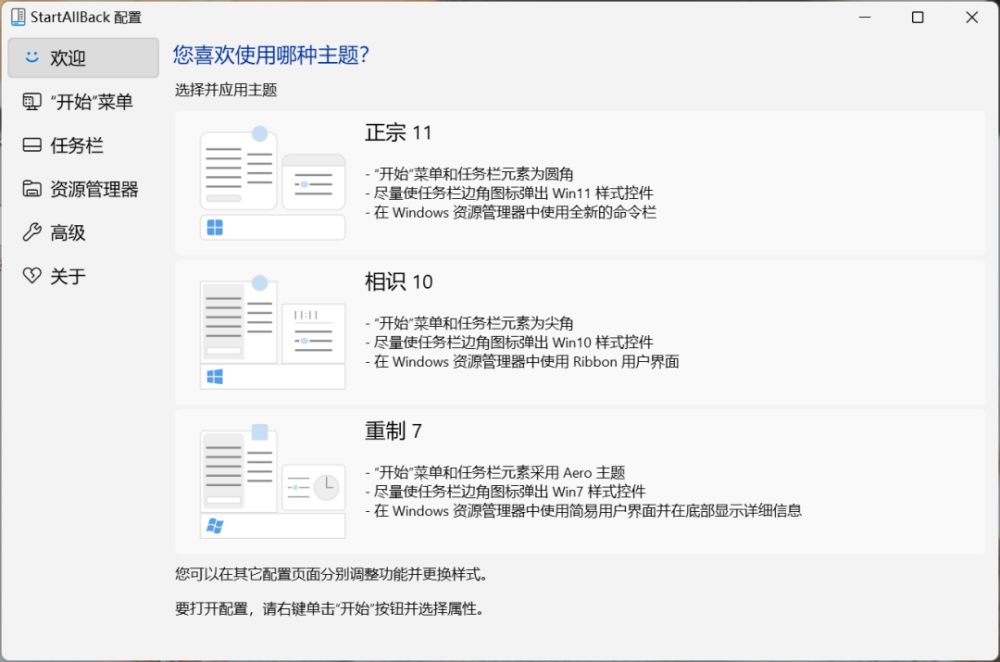Click the monitor icon next to "开始"菜单
1000x662 pixels.
(32, 101)
